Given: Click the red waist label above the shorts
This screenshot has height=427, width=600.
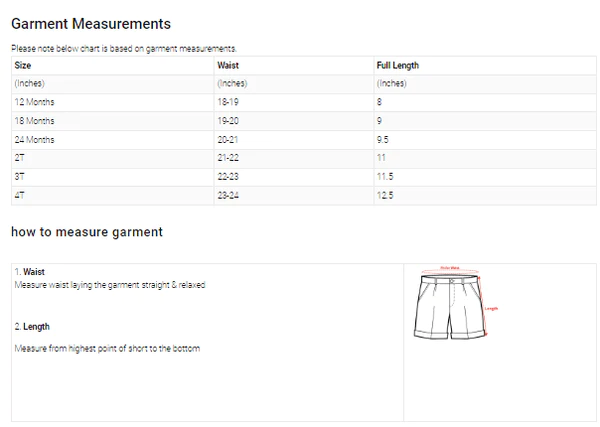Looking at the screenshot, I should [450, 268].
